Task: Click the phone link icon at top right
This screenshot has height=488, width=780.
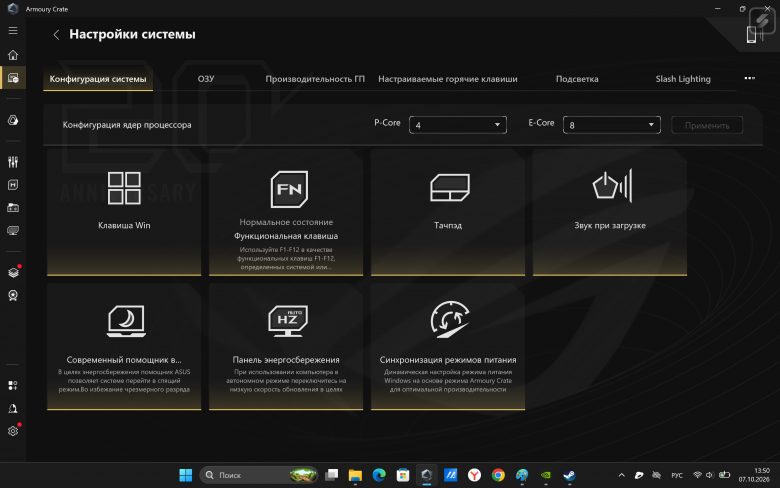Action: click(754, 34)
